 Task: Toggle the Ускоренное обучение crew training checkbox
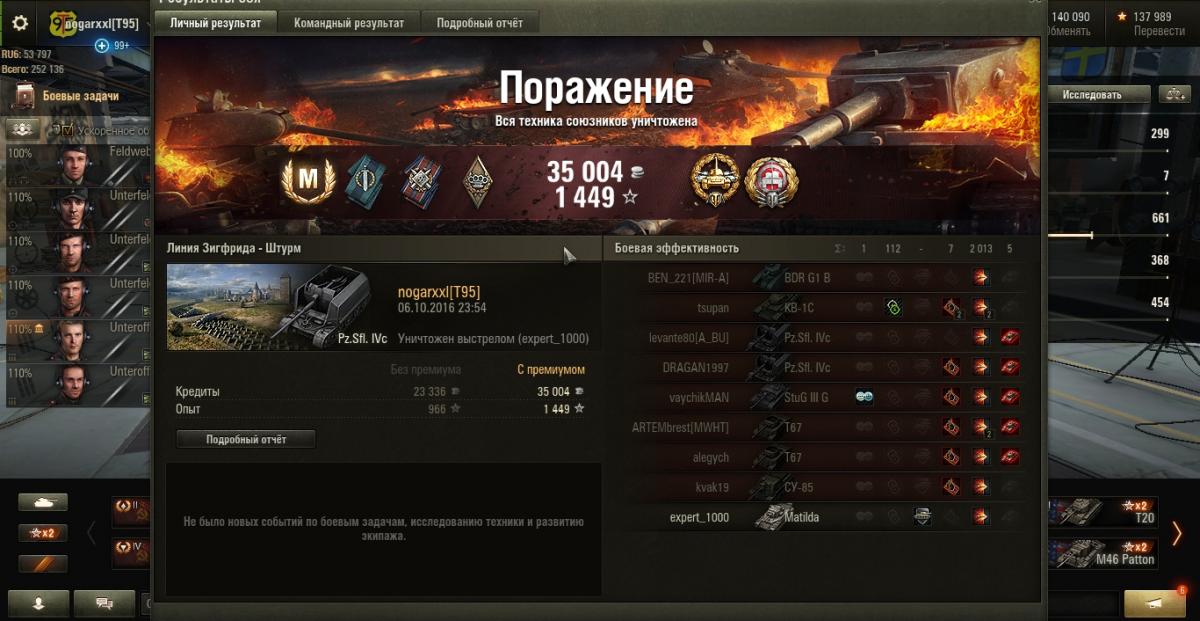point(68,130)
